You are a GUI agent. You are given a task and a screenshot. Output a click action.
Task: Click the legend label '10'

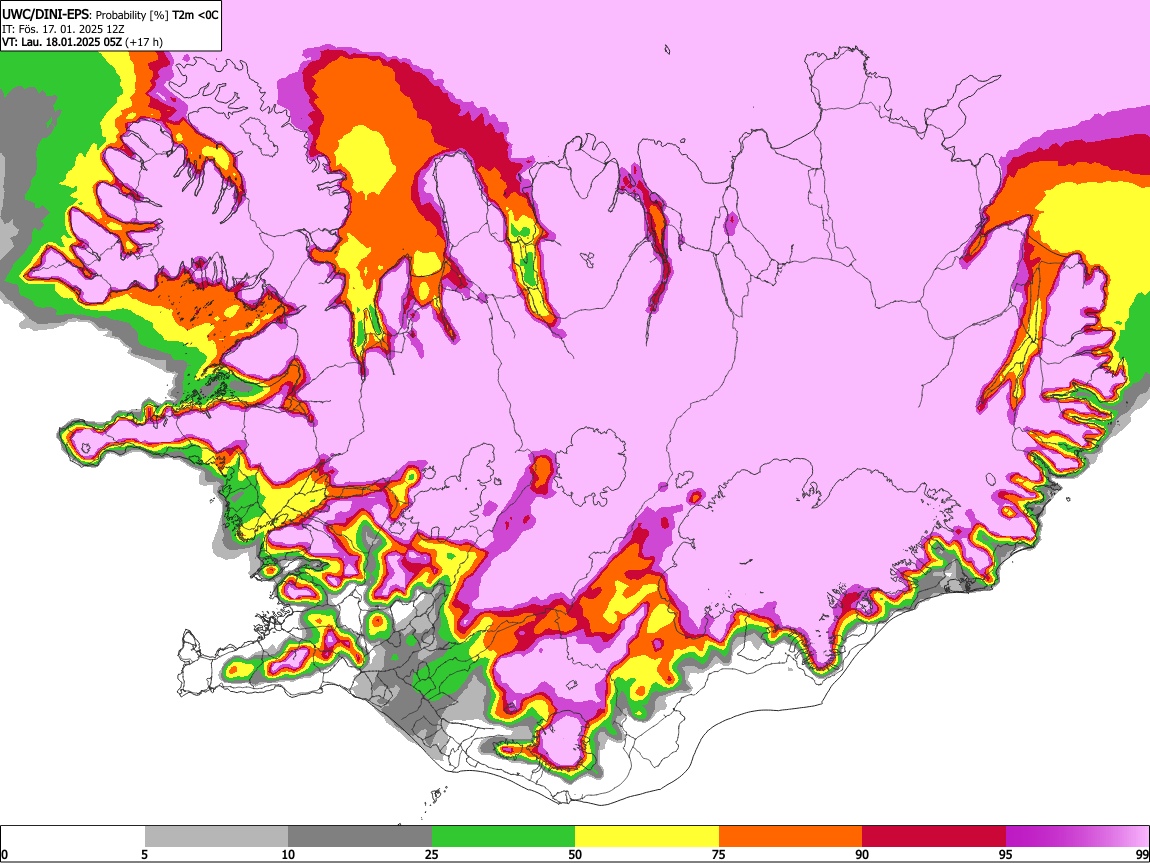tap(288, 854)
